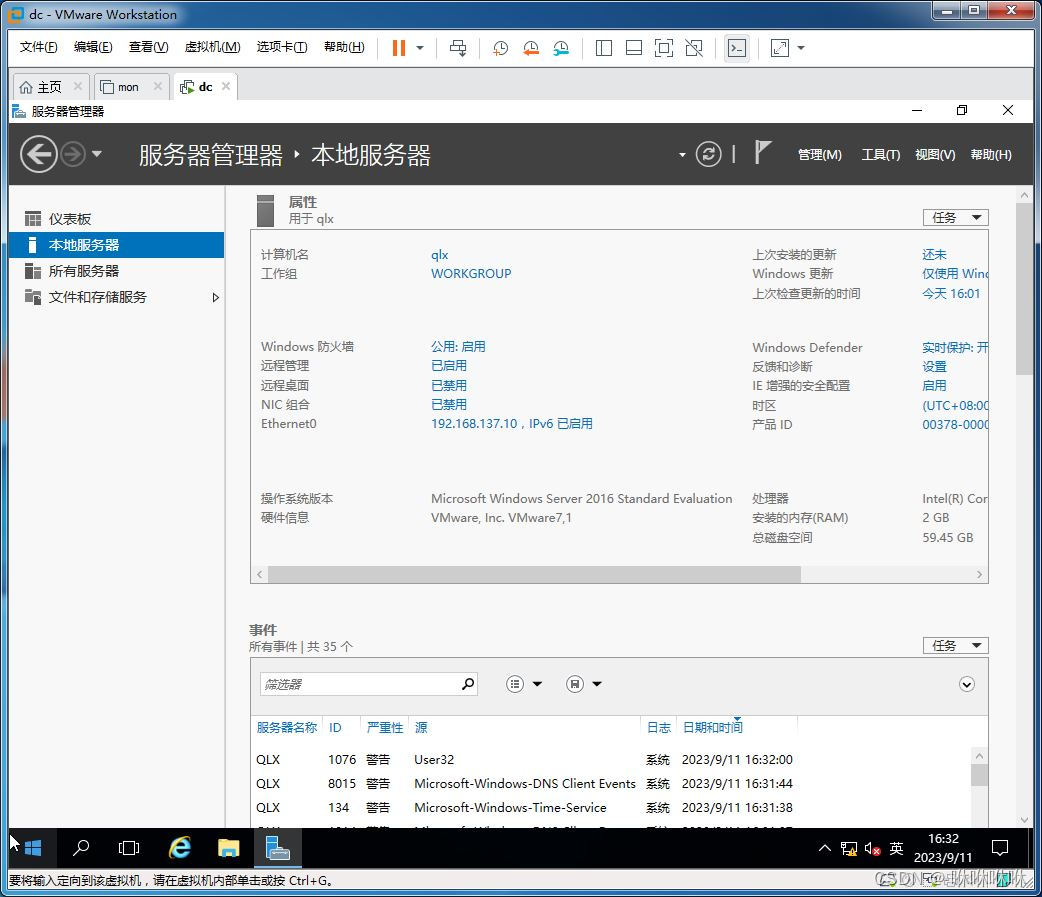Open the 属性 section 任务 dropdown
Viewport: 1042px width, 897px height.
coord(956,217)
